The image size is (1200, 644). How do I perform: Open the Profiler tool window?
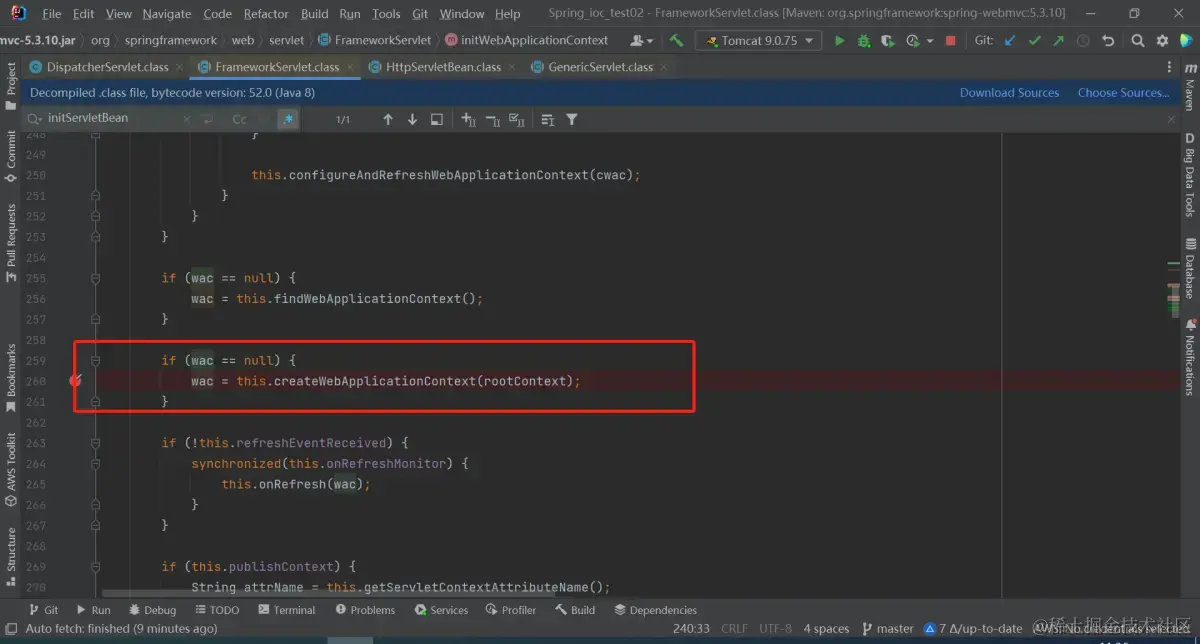coord(511,610)
